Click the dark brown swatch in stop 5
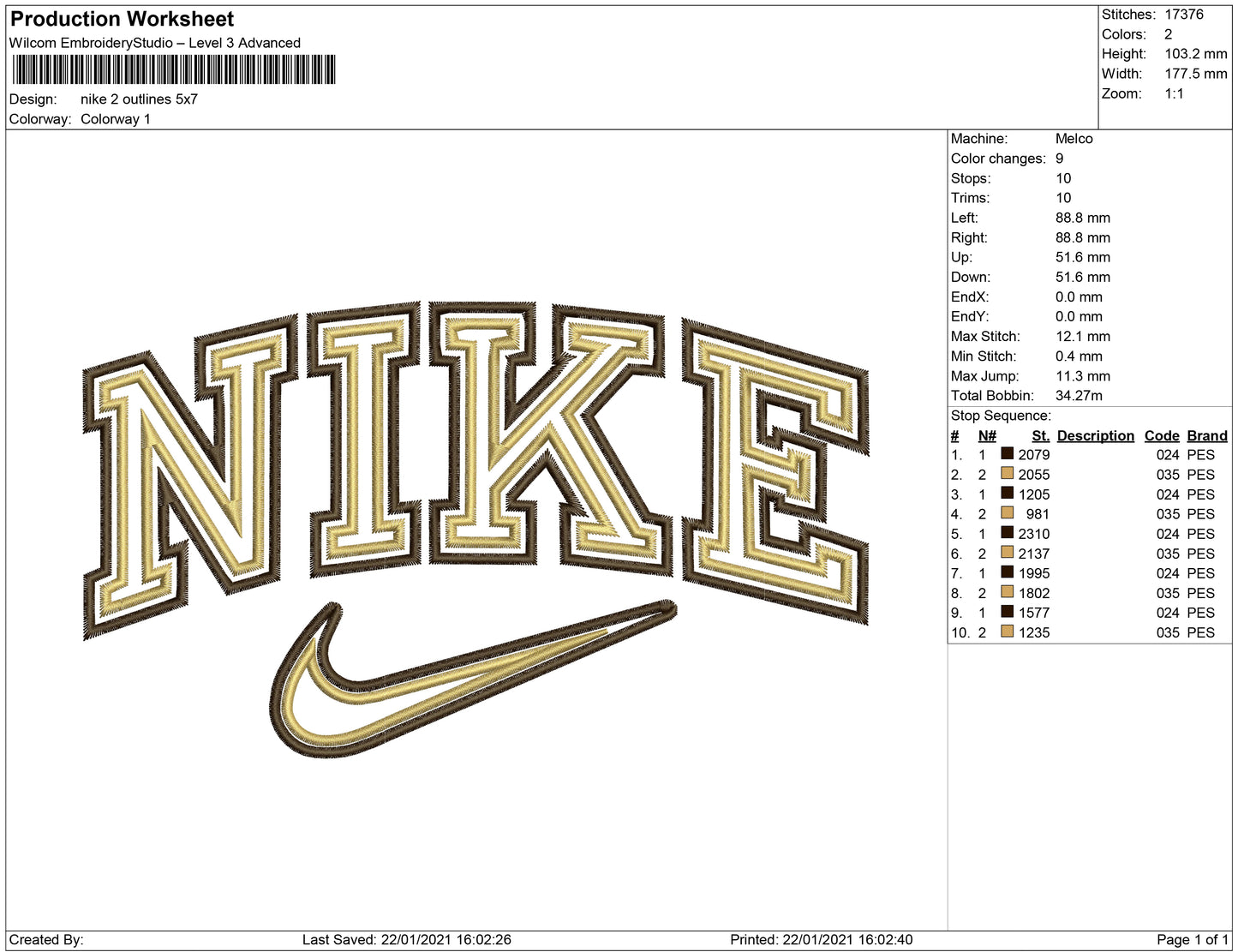This screenshot has width=1238, height=952. click(1008, 533)
